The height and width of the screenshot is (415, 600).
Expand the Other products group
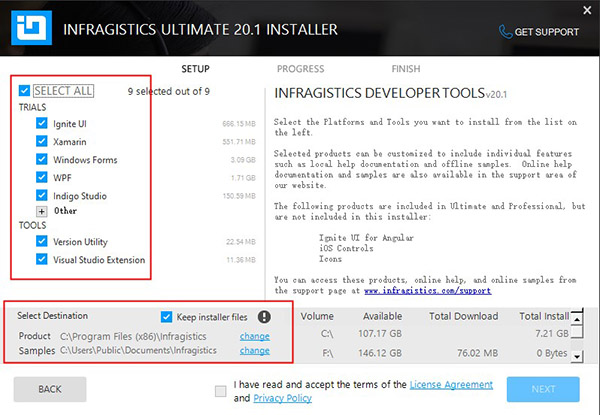(x=42, y=211)
